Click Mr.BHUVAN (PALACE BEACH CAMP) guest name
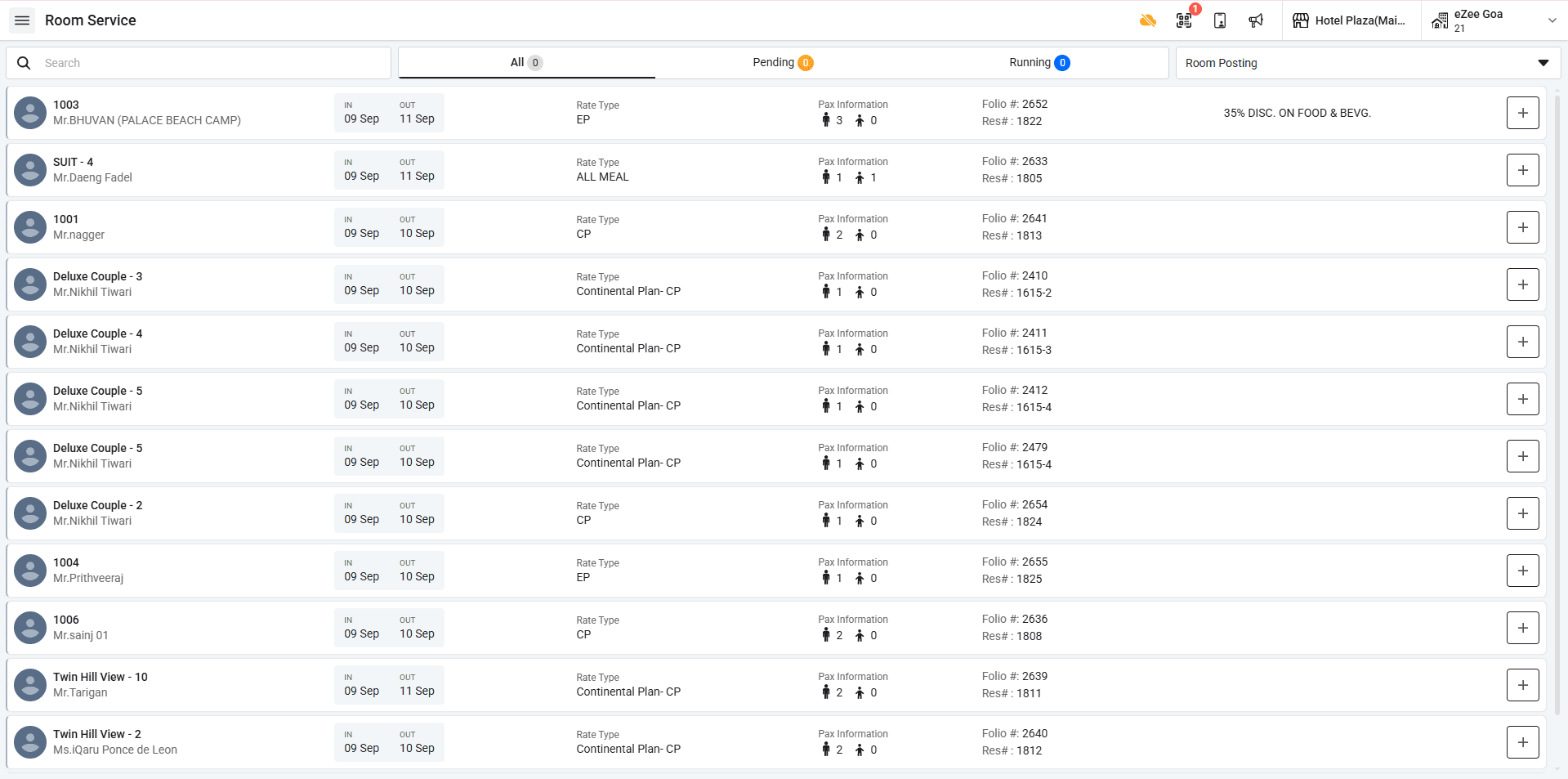 click(x=147, y=120)
